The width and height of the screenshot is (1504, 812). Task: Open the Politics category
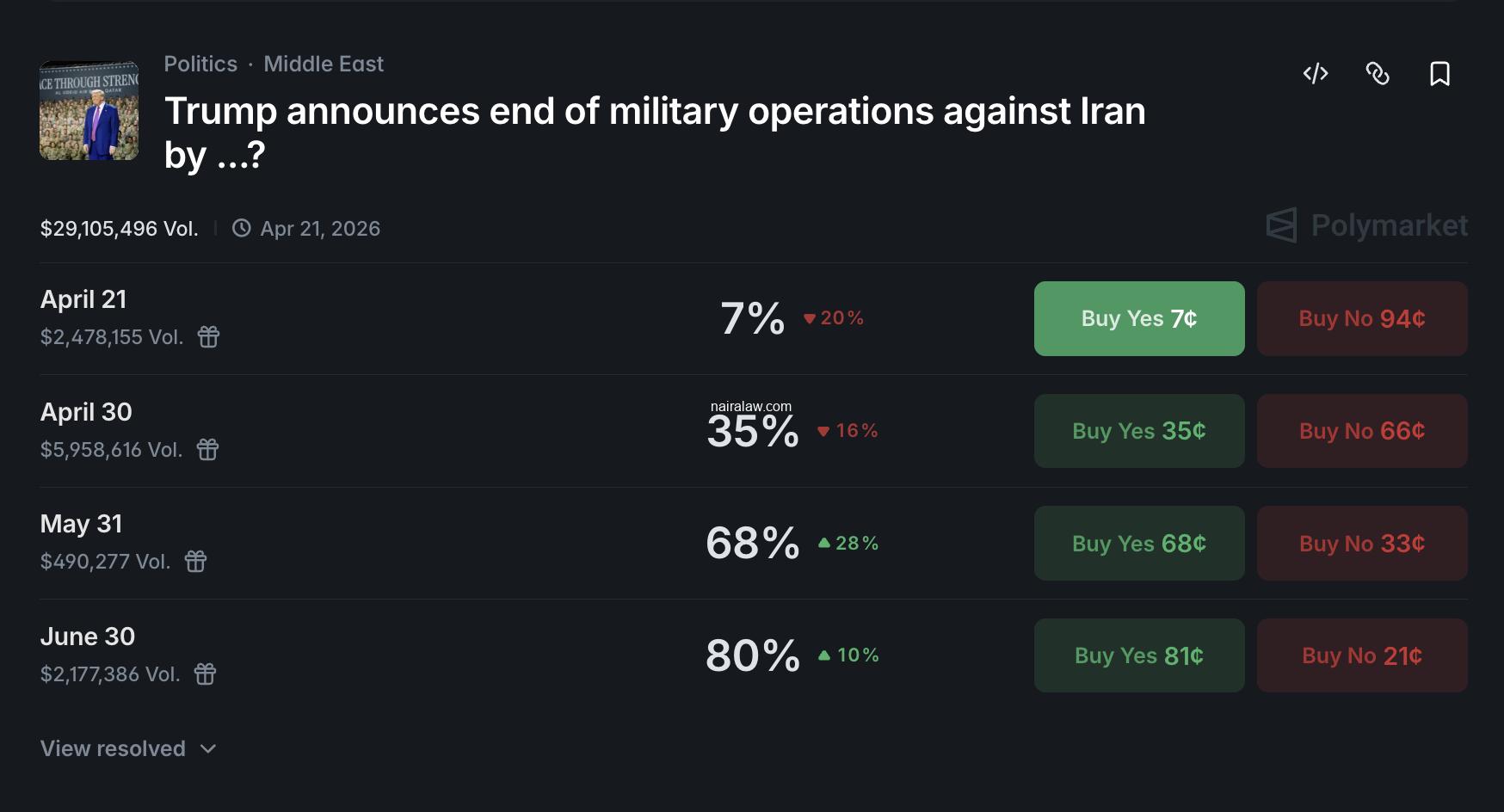[x=200, y=64]
